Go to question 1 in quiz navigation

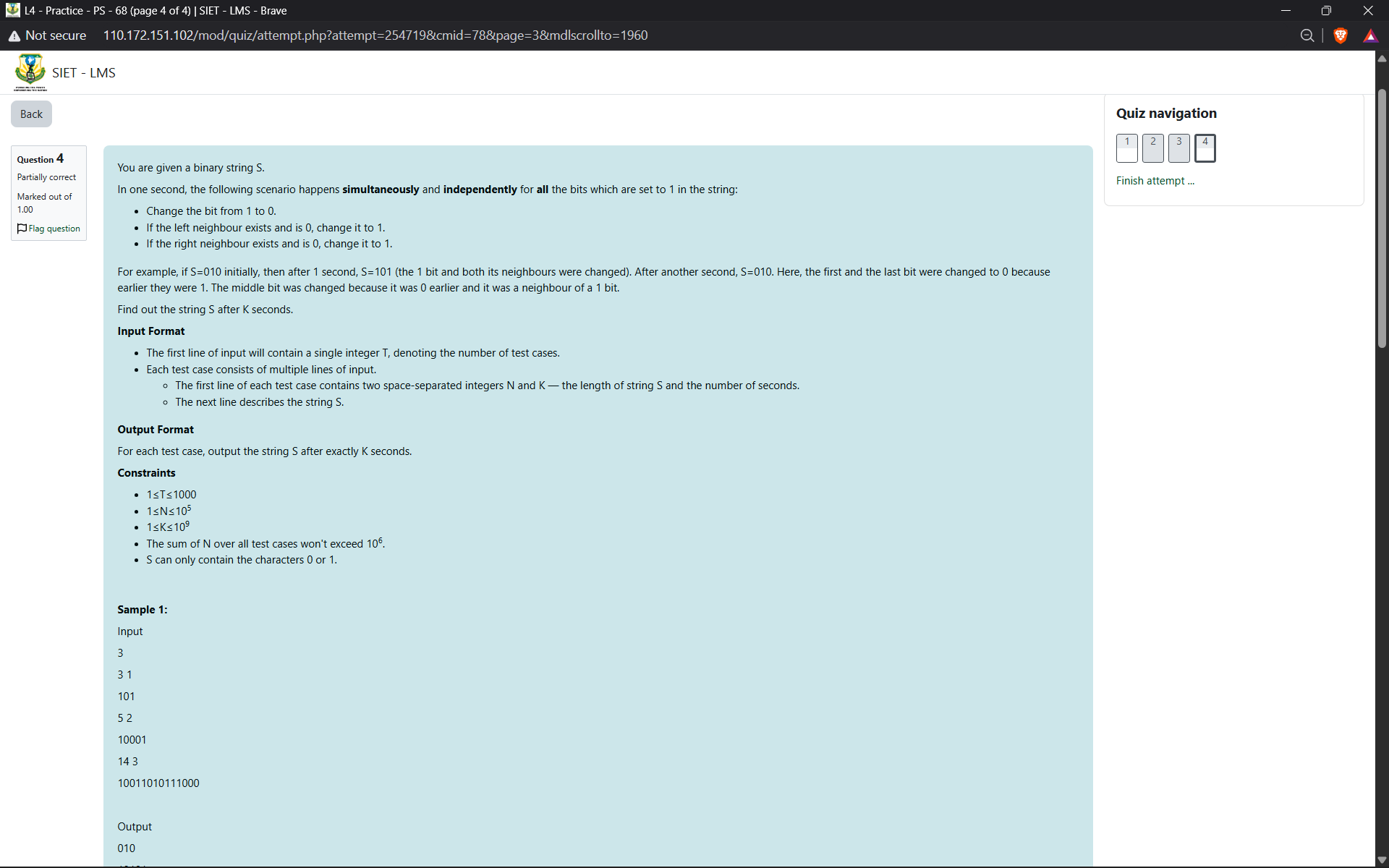(x=1126, y=148)
